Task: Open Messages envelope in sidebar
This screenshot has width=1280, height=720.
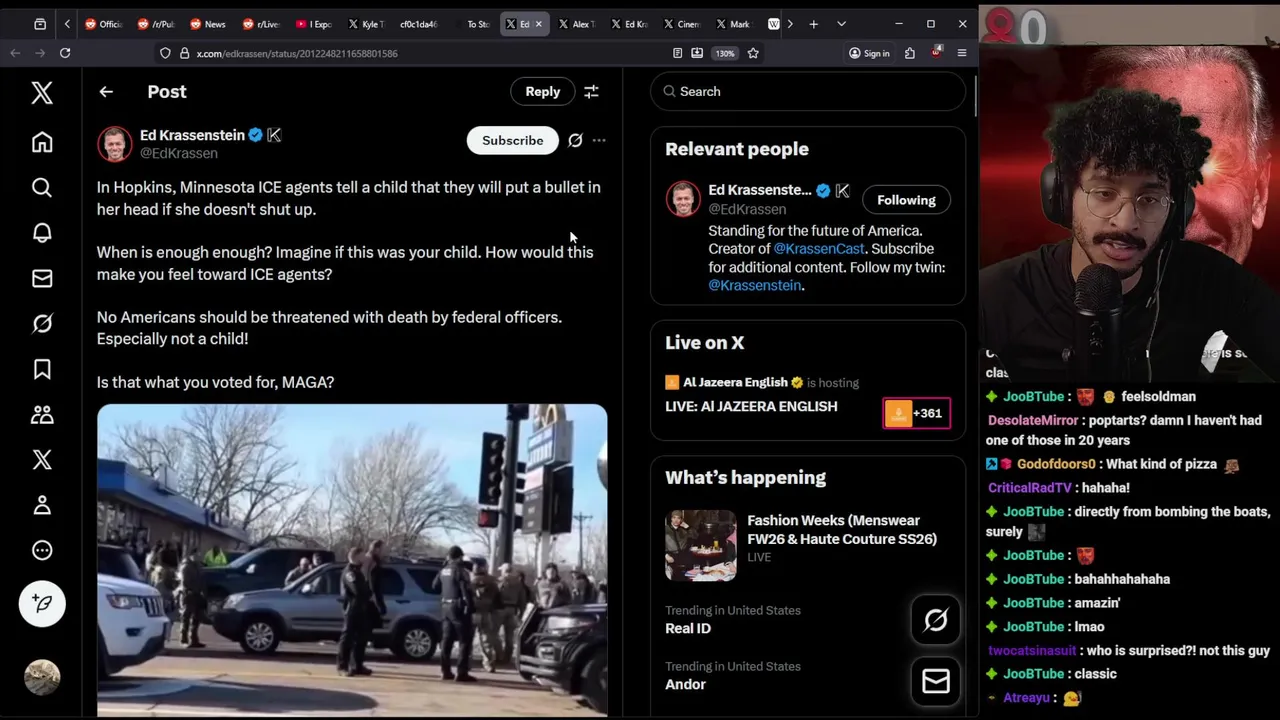Action: pos(42,278)
